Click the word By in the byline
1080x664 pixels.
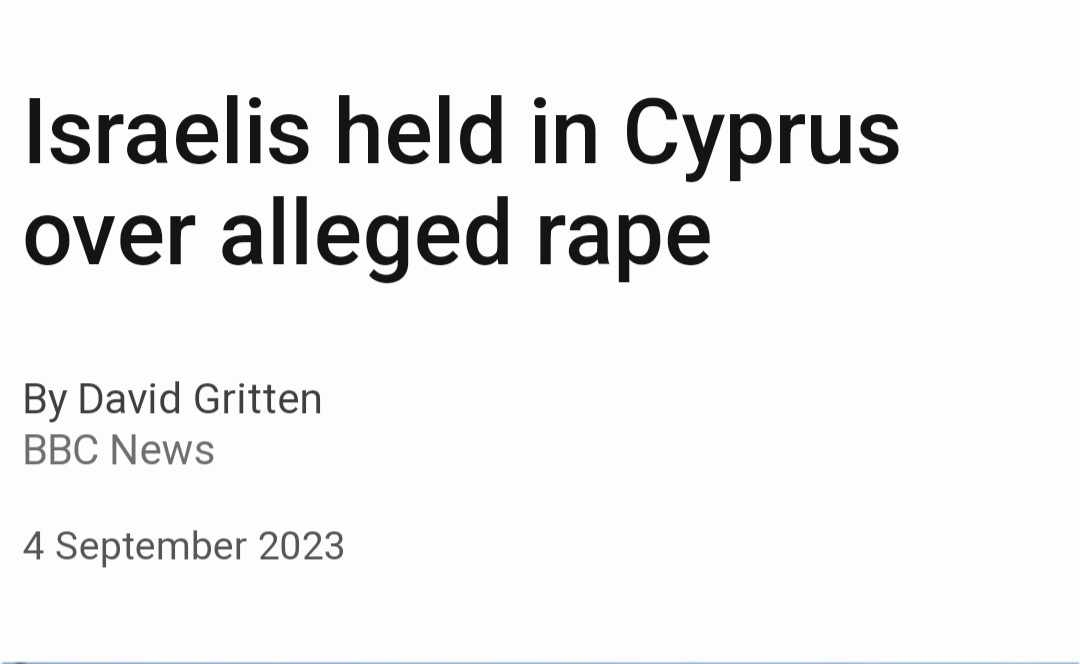pos(45,400)
